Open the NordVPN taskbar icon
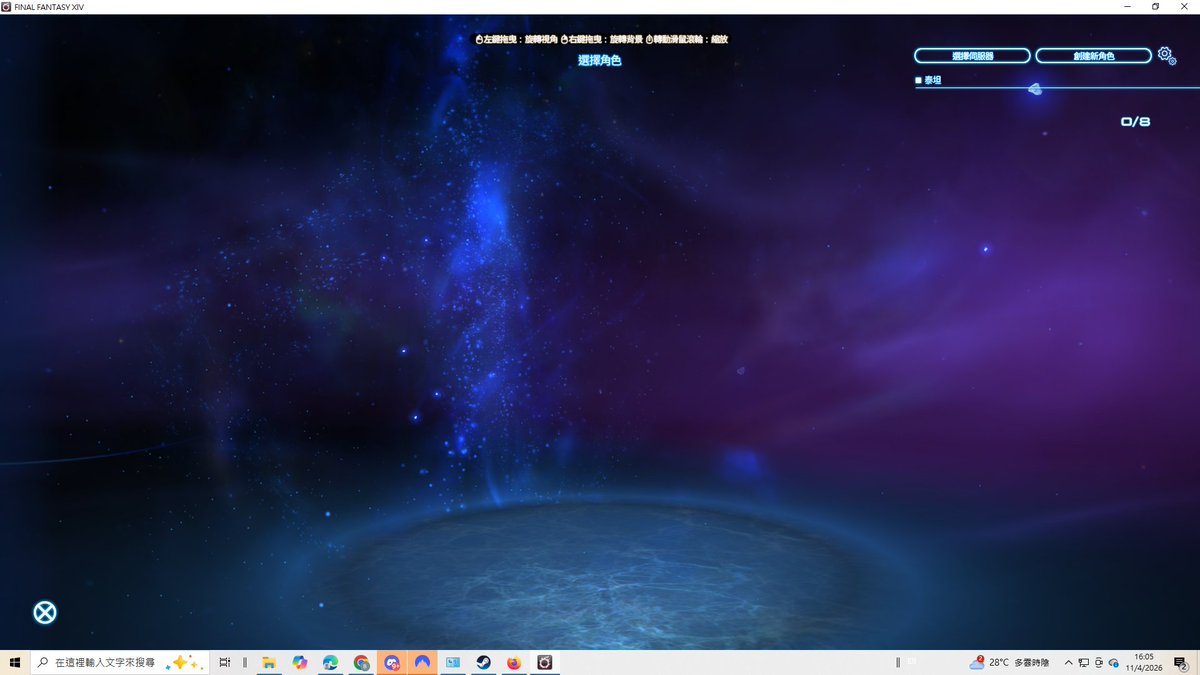The height and width of the screenshot is (675, 1200). click(x=422, y=662)
